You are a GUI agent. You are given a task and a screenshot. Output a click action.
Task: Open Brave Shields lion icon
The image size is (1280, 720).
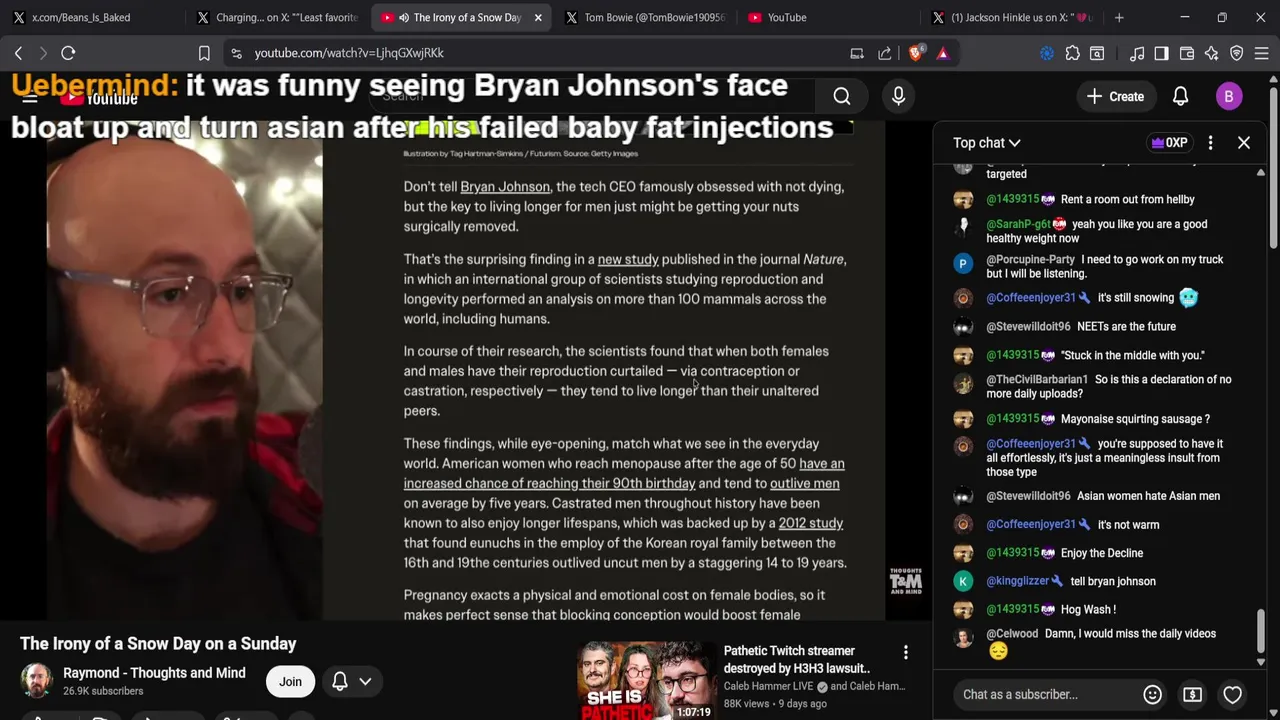pos(916,53)
